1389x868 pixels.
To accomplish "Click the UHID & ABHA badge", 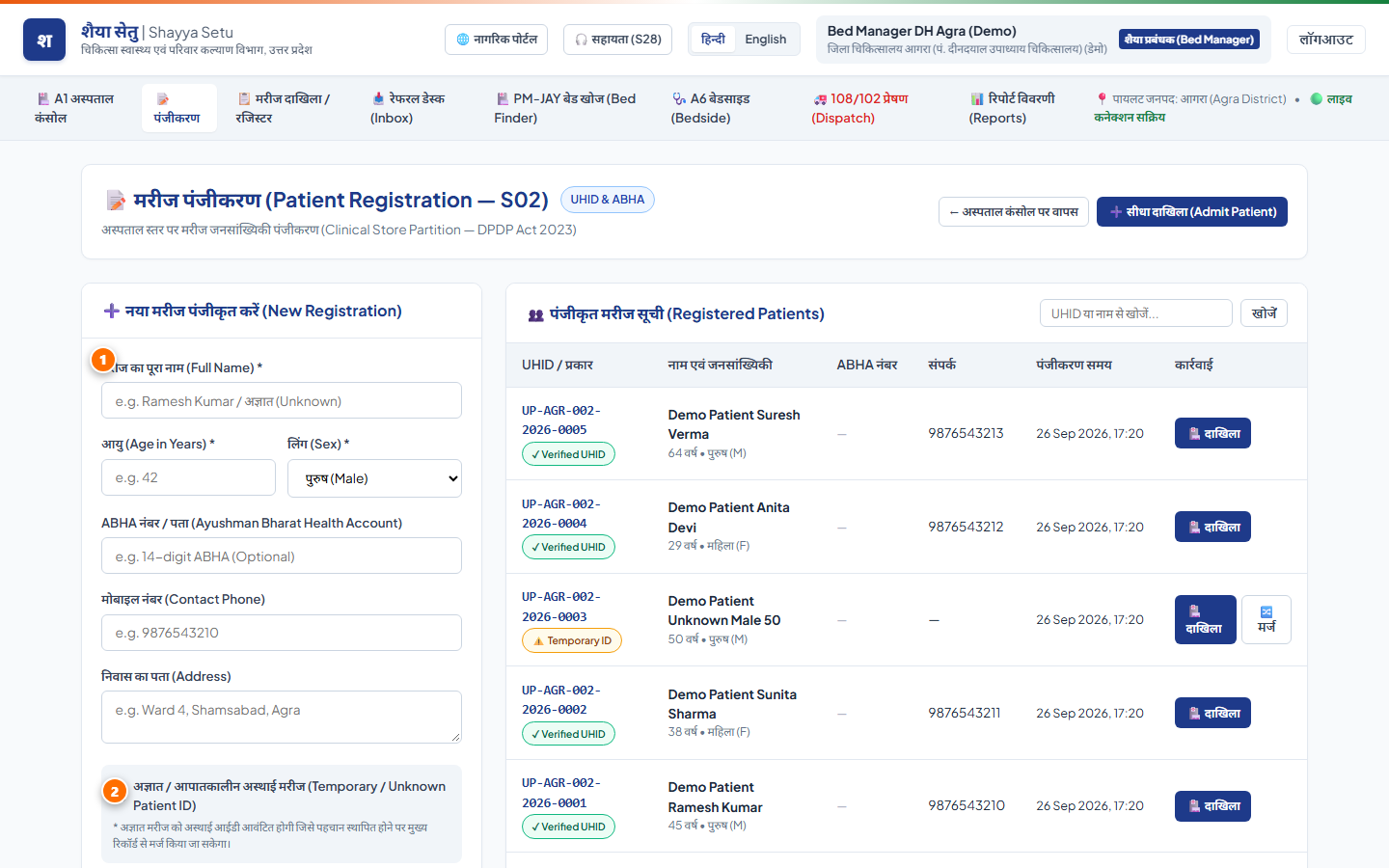I will click(x=608, y=200).
